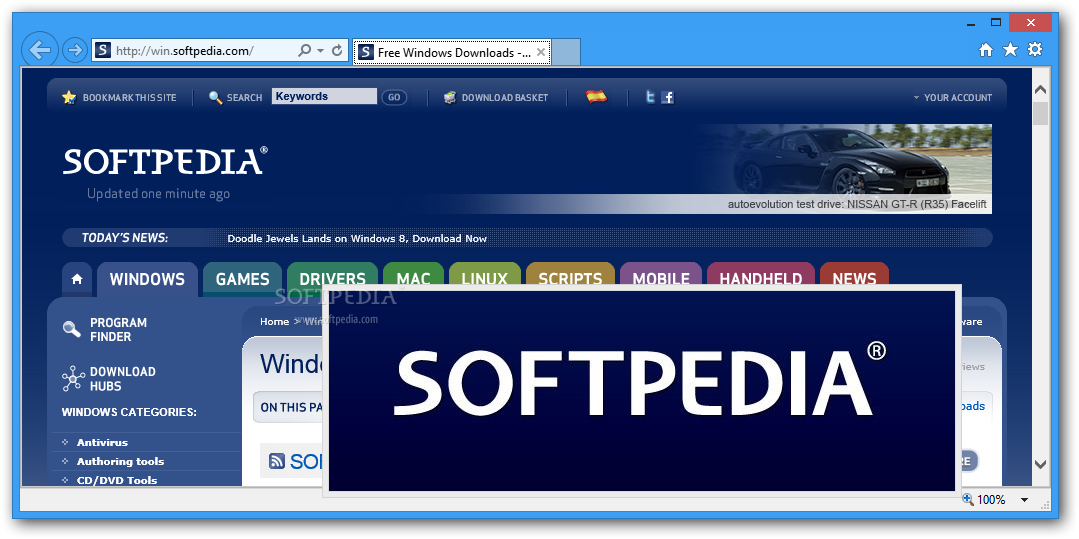The height and width of the screenshot is (539, 1079).
Task: Select the MOBILE category tab
Action: (661, 273)
